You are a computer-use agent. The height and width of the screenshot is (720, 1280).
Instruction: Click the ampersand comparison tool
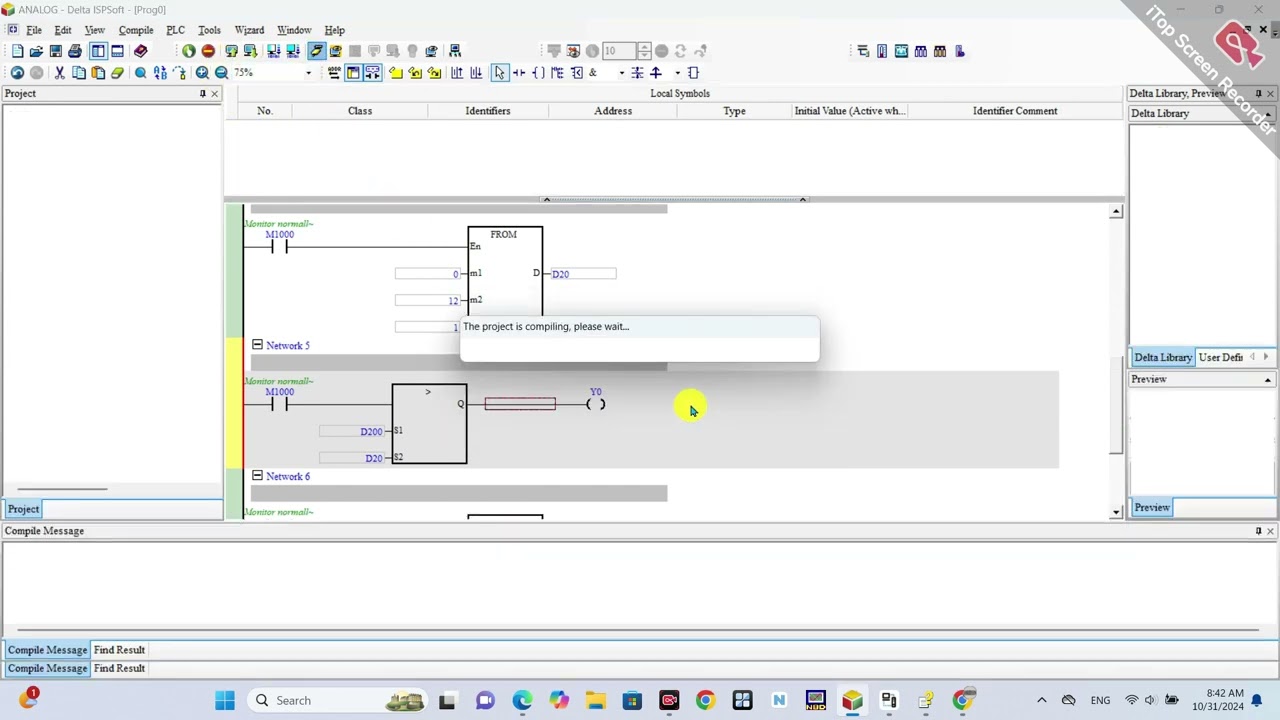[x=593, y=73]
